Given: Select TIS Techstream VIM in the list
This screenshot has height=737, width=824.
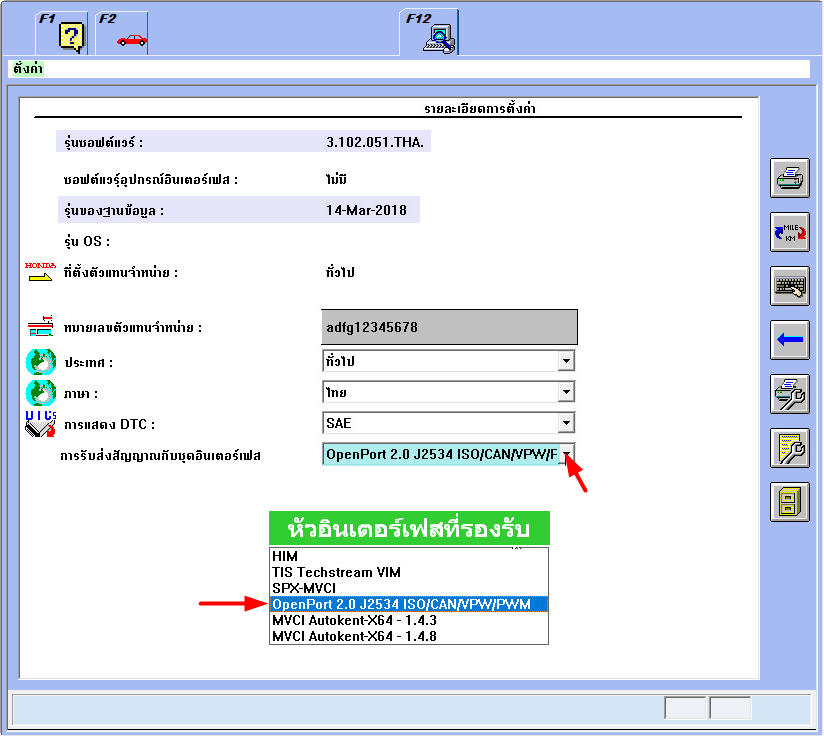Looking at the screenshot, I should 409,572.
